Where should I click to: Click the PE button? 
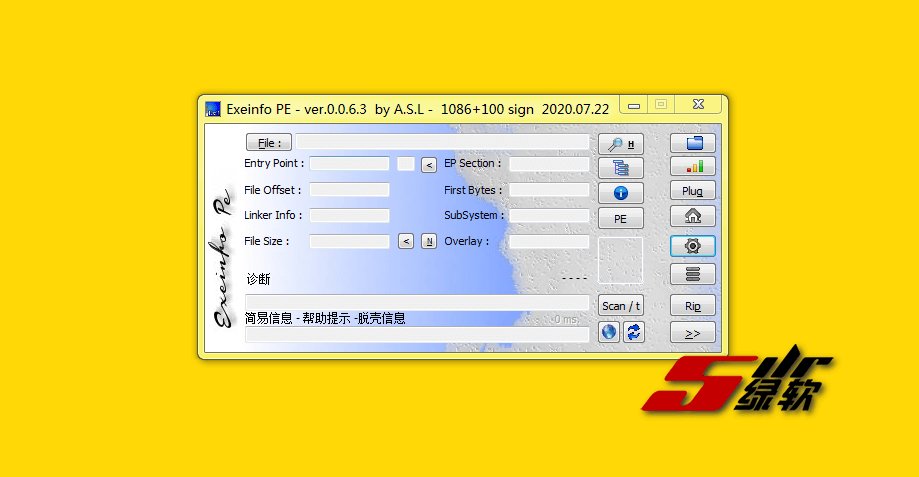click(620, 219)
